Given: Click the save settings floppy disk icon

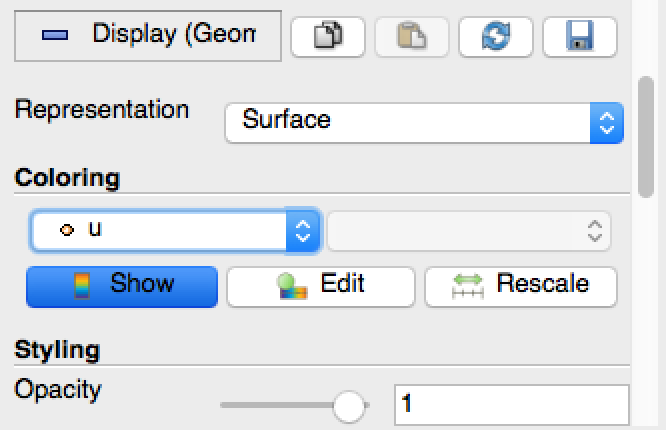Looking at the screenshot, I should coord(579,37).
